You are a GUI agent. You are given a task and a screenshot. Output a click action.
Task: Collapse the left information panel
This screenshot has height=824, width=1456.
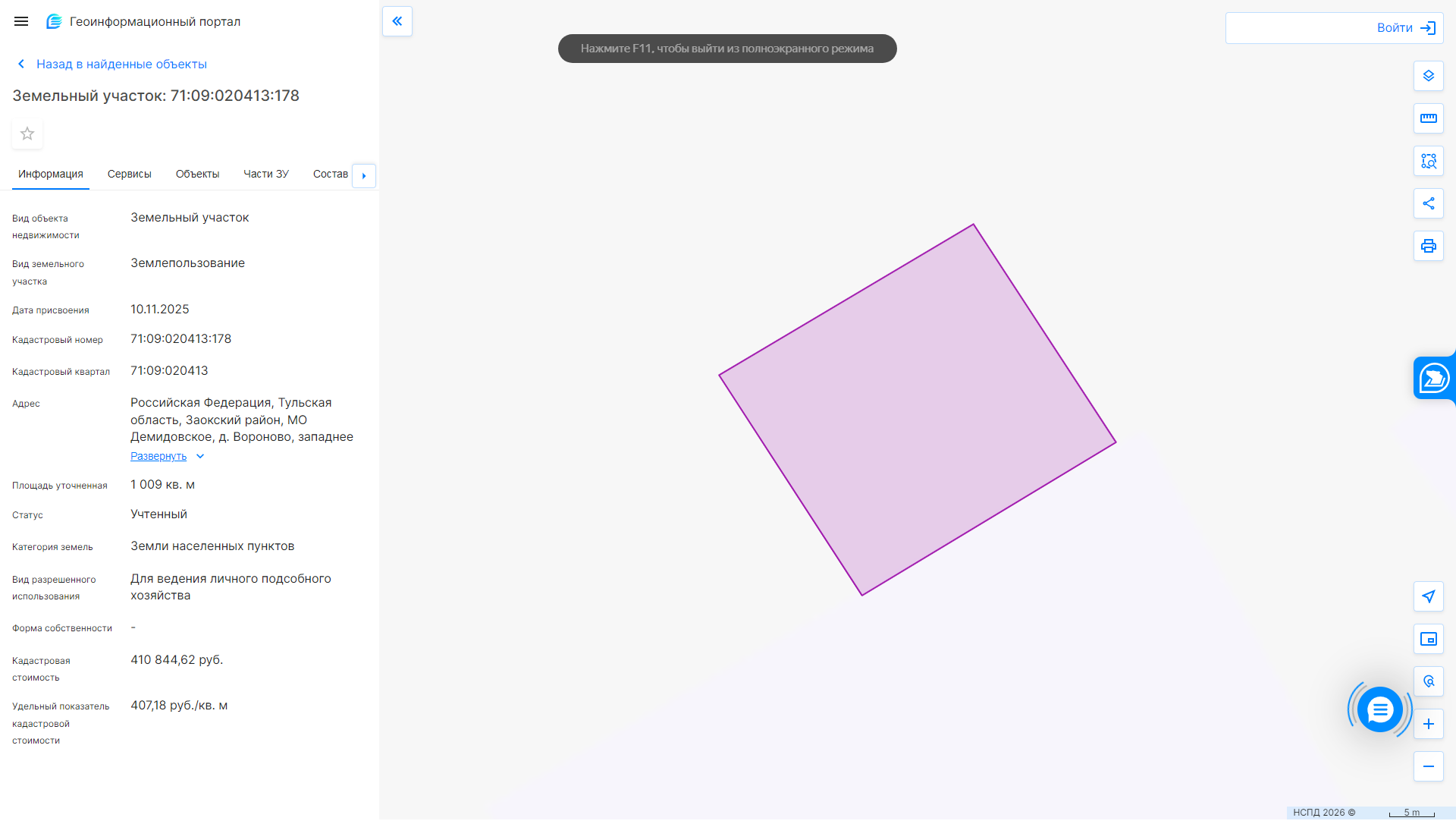397,21
